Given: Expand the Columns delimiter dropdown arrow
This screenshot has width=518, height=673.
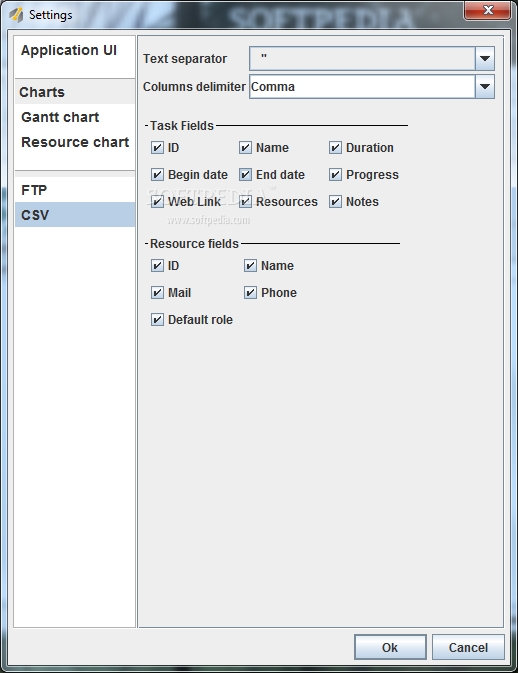Looking at the screenshot, I should pos(485,87).
